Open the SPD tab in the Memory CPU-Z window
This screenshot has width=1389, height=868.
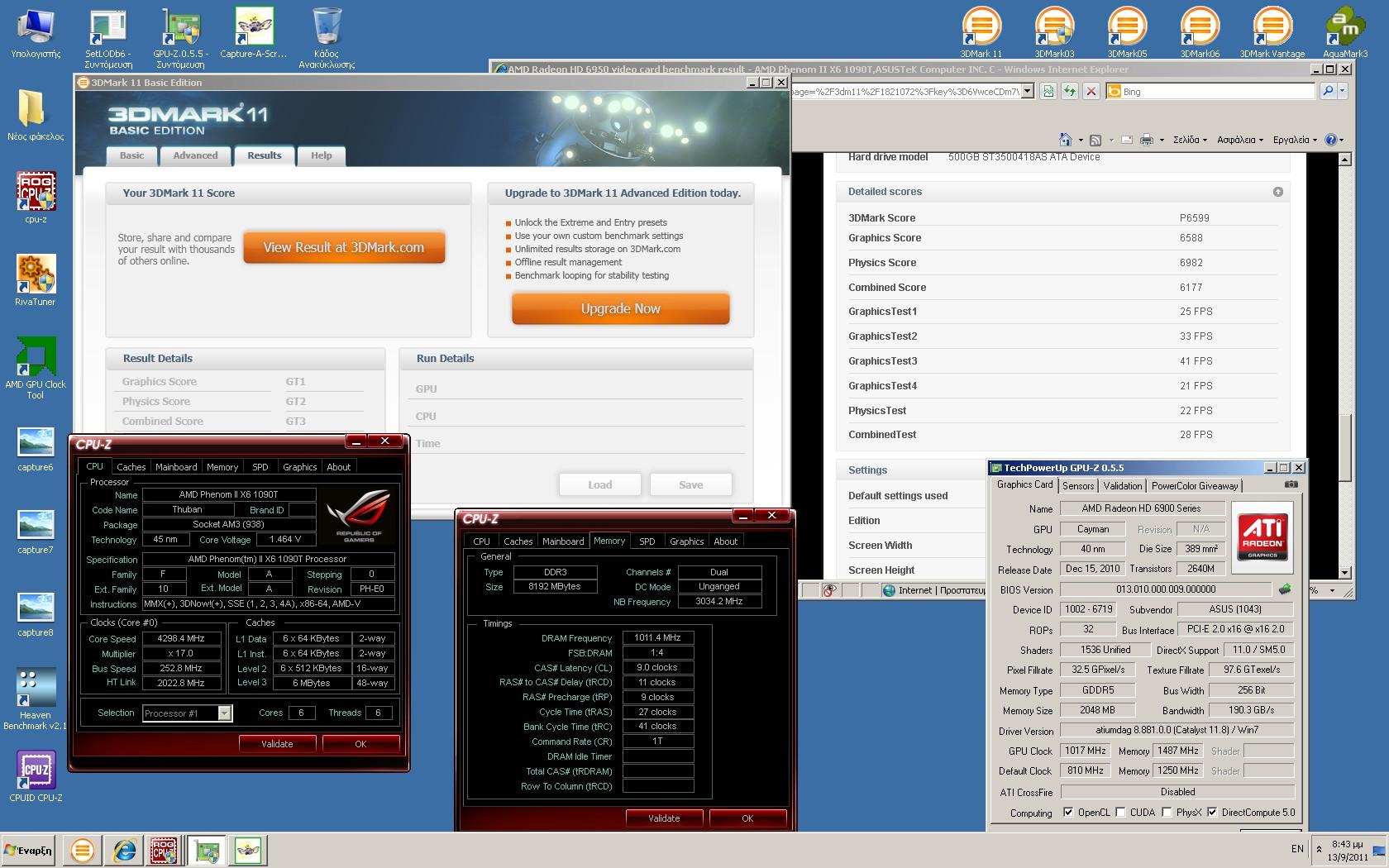click(647, 541)
